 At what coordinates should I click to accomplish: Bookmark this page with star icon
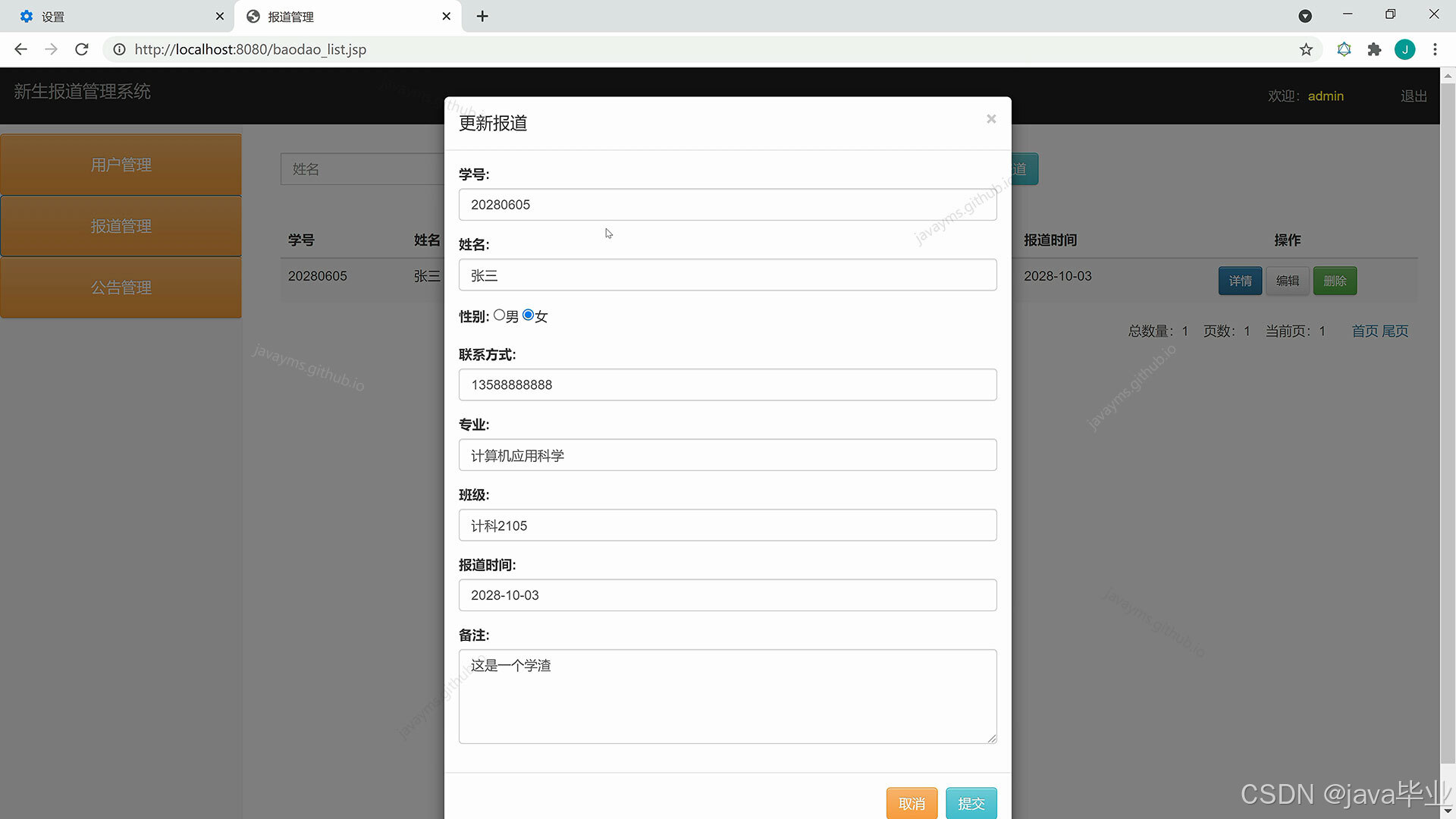(1306, 49)
